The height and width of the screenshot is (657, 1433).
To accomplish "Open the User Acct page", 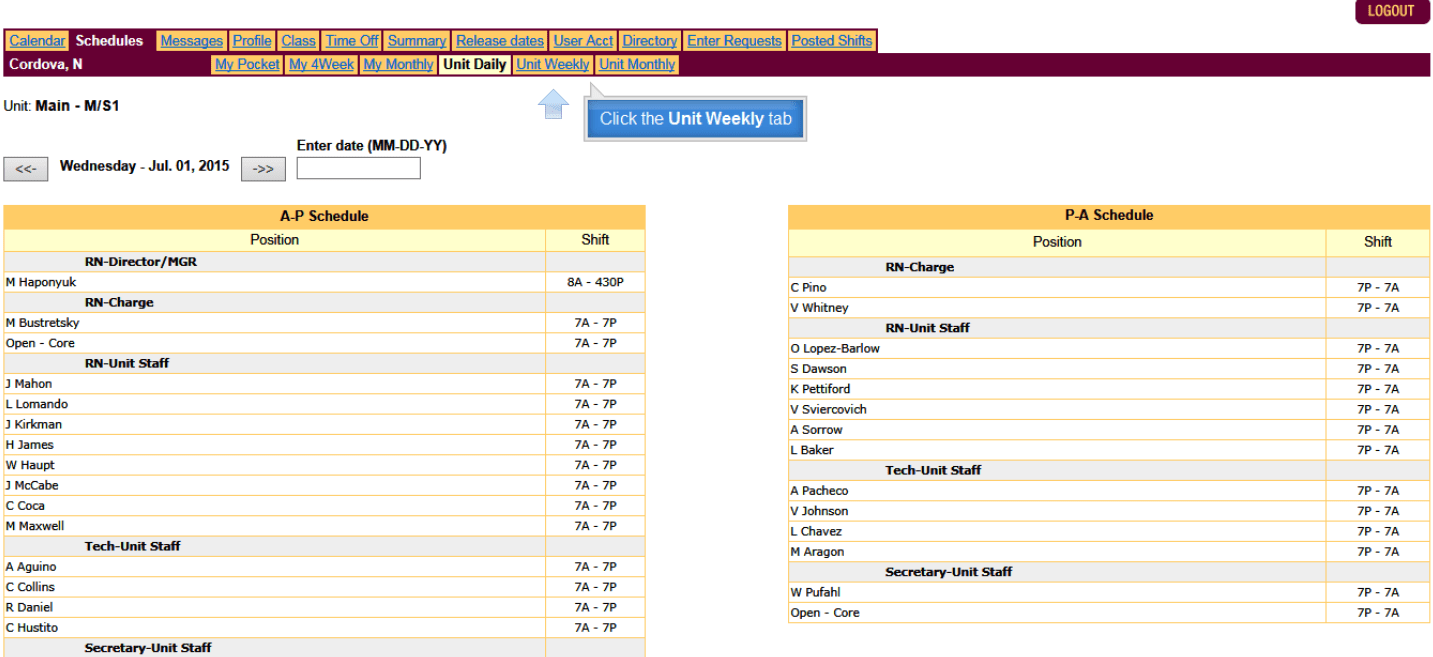I will [583, 40].
